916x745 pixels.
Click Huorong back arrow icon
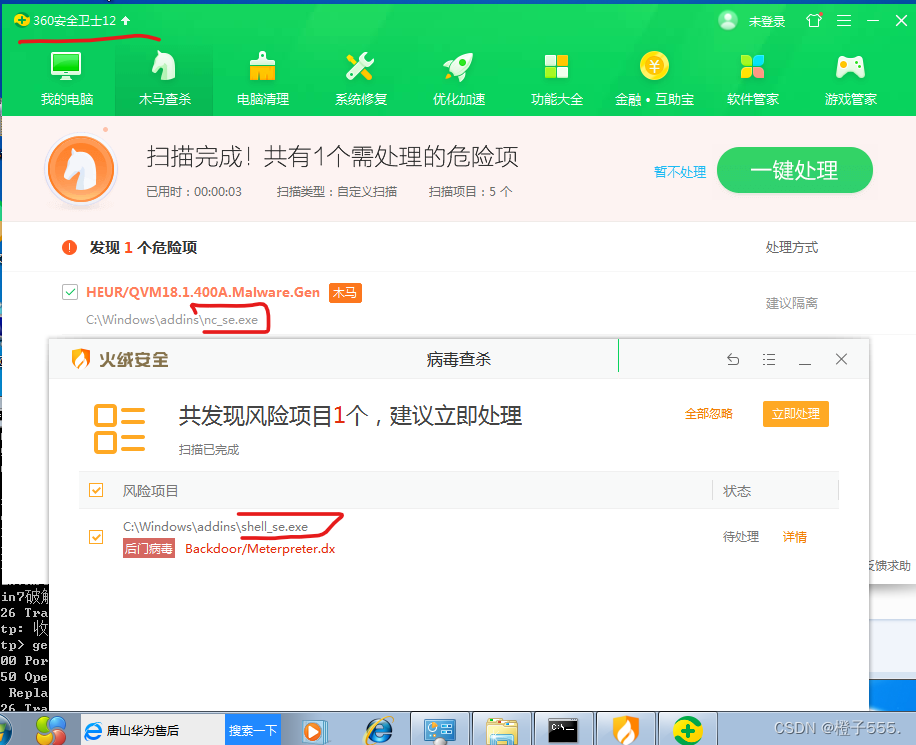tap(733, 359)
